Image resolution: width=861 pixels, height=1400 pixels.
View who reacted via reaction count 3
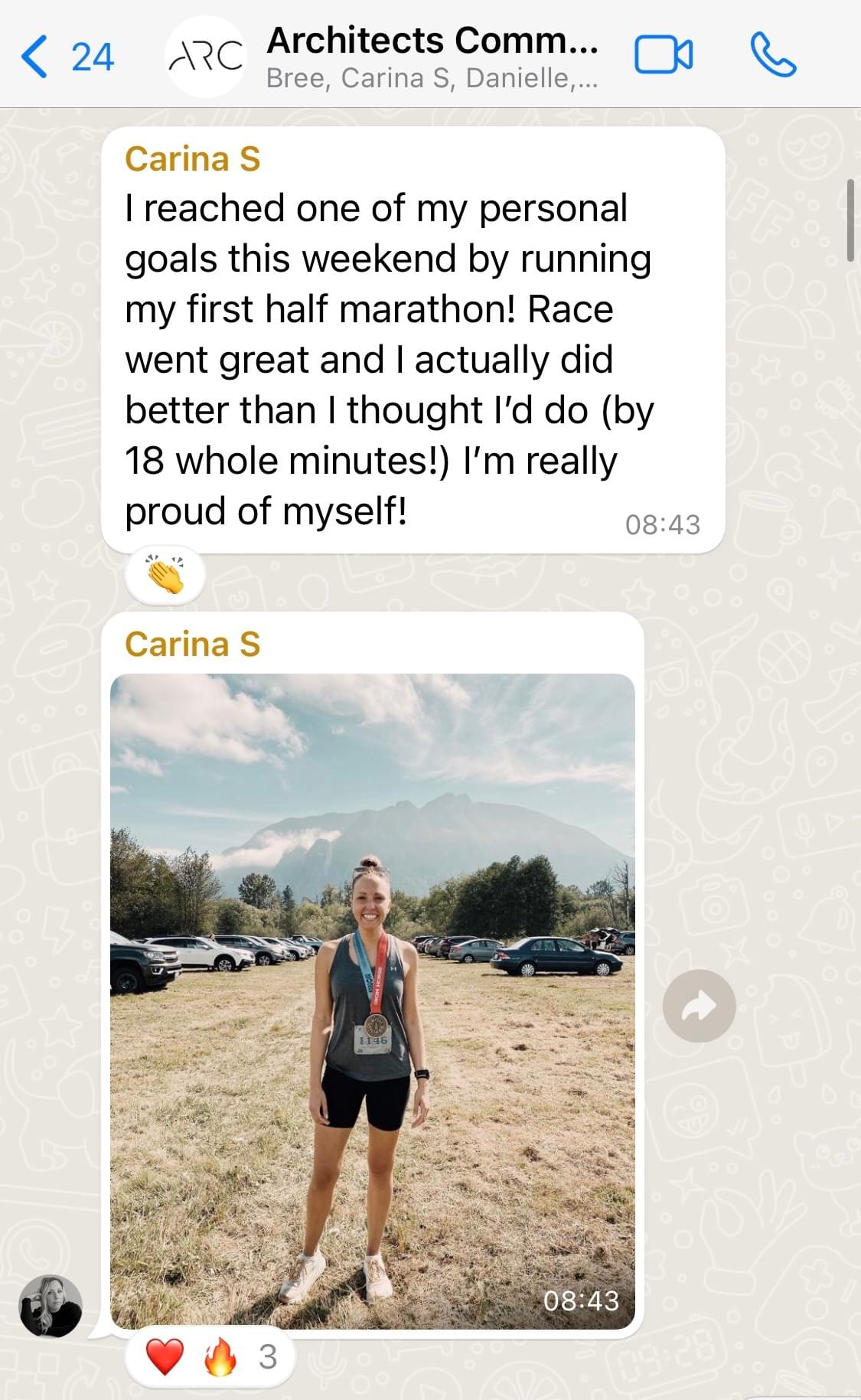267,1357
